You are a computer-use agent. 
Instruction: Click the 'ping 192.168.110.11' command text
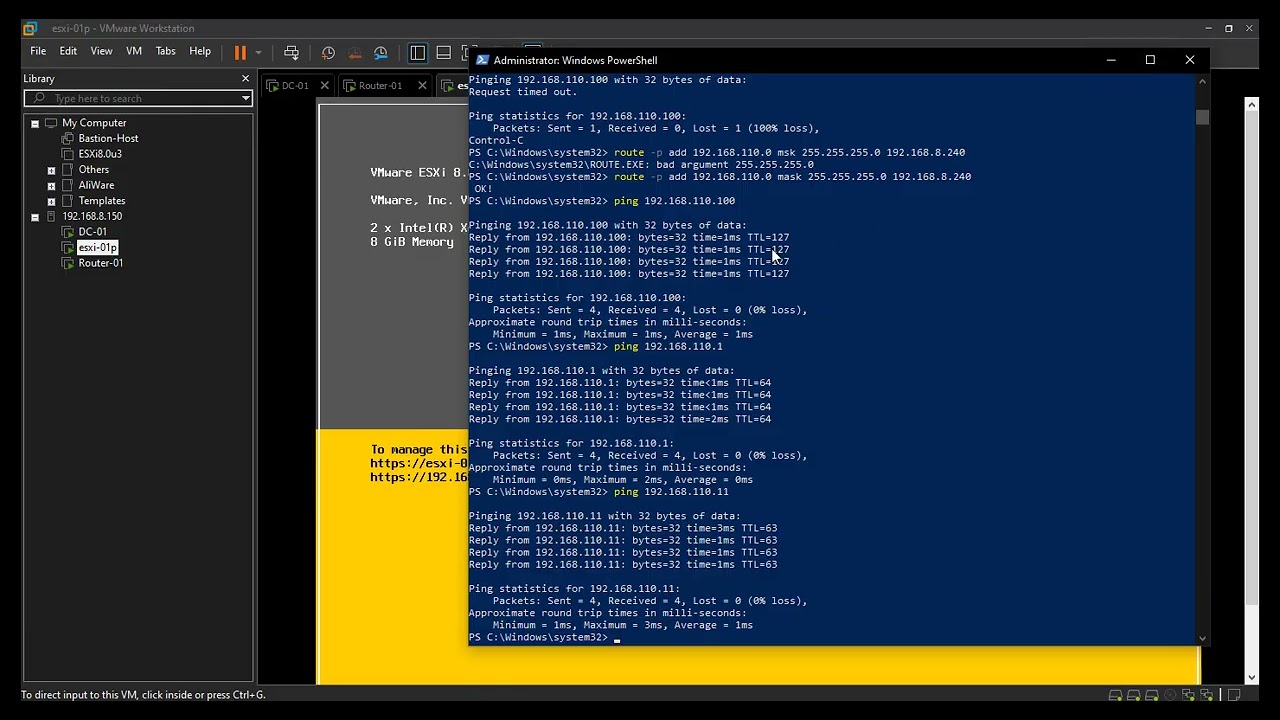tap(671, 492)
